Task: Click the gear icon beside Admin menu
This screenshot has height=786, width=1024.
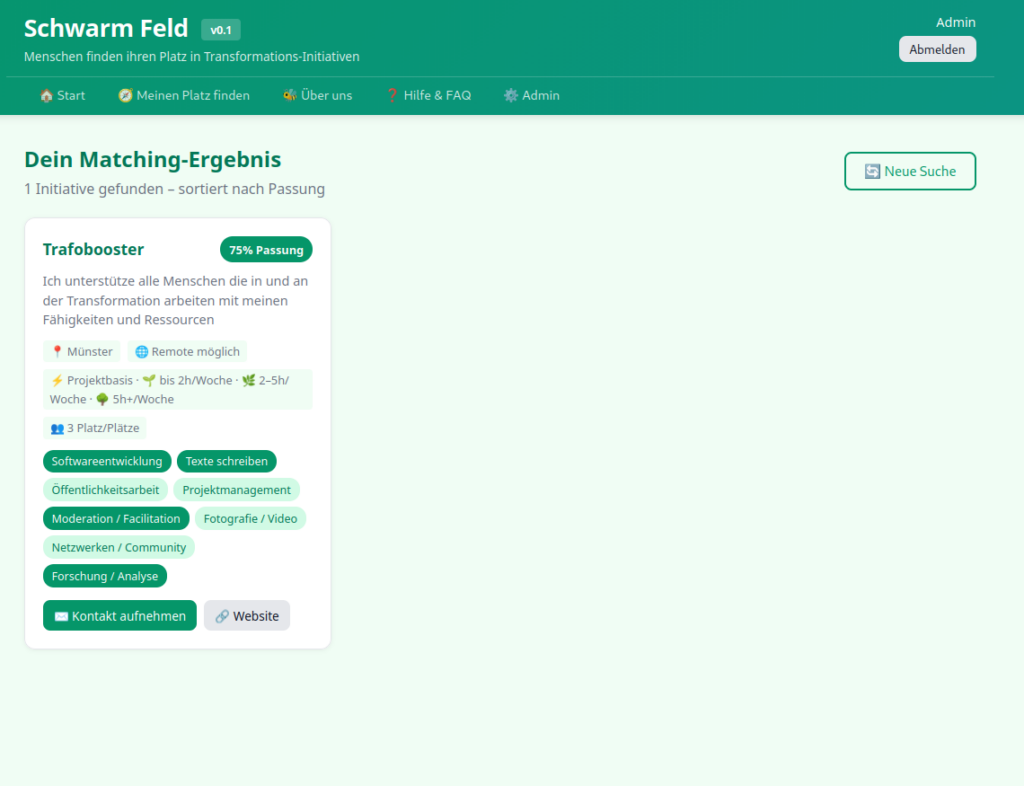Action: 511,95
